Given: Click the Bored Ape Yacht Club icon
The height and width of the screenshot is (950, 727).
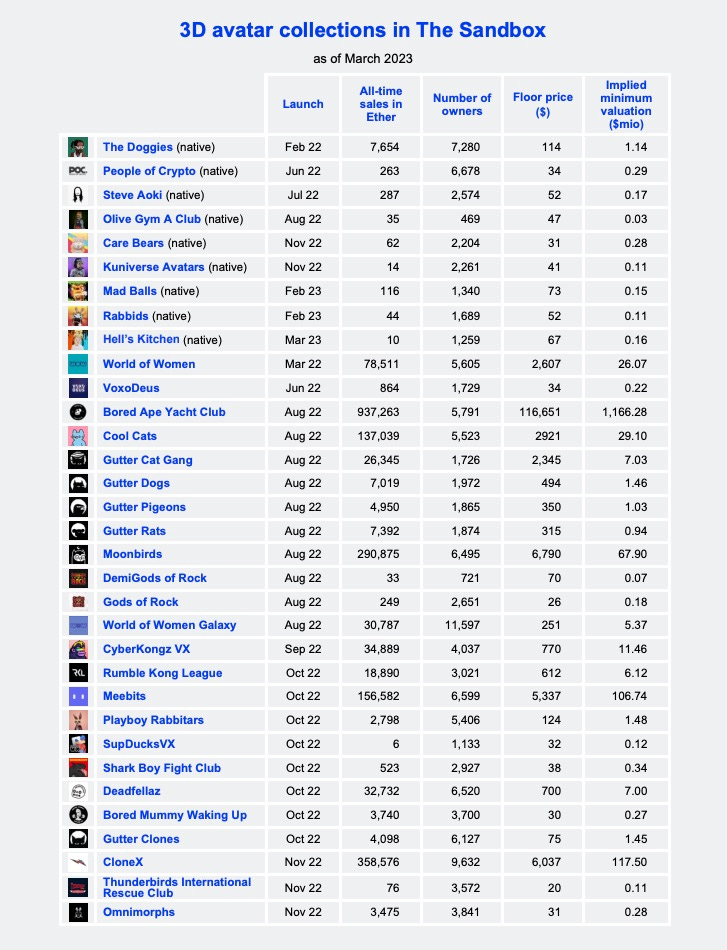Looking at the screenshot, I should point(78,412).
